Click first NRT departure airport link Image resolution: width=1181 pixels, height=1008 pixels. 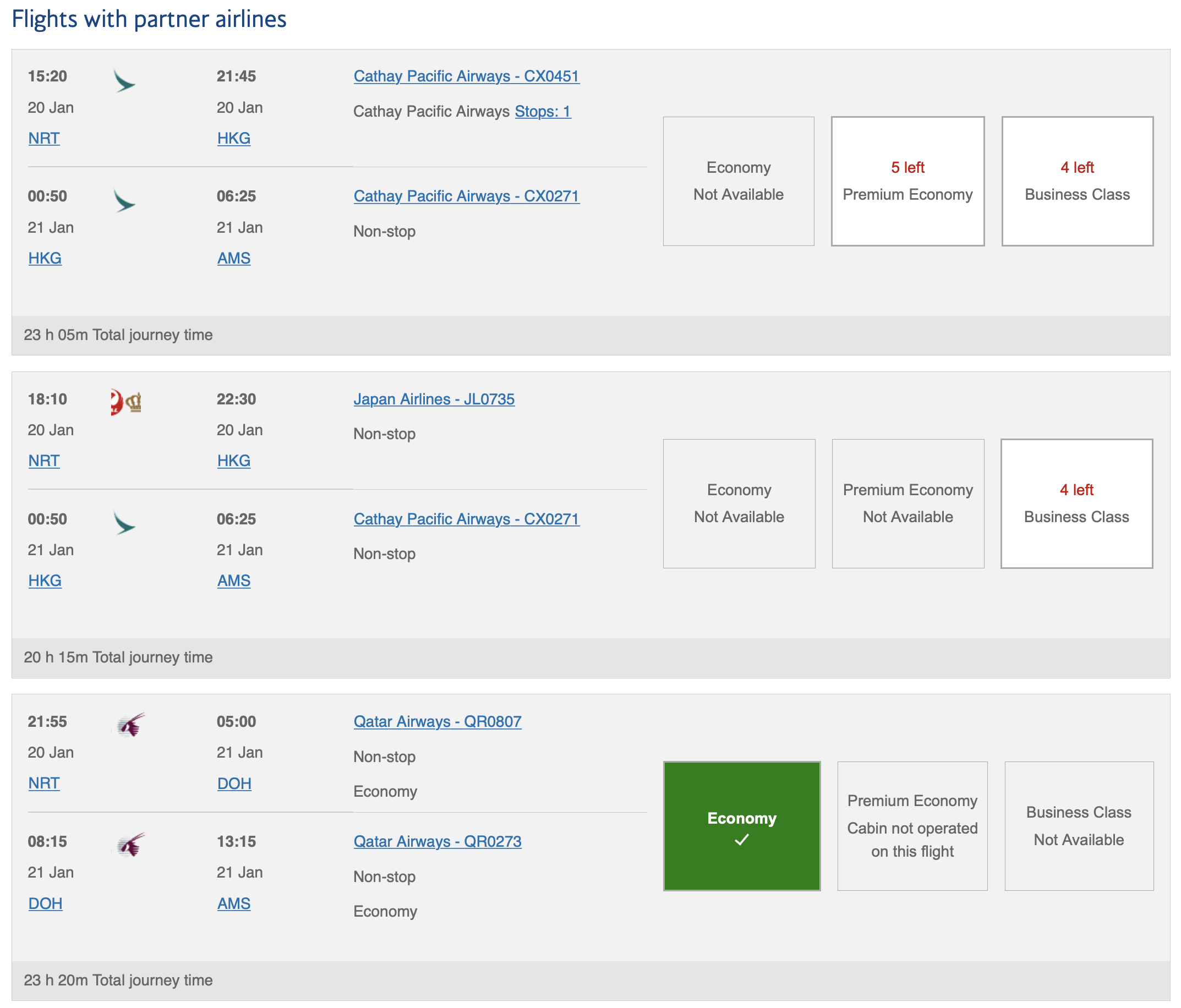(44, 139)
